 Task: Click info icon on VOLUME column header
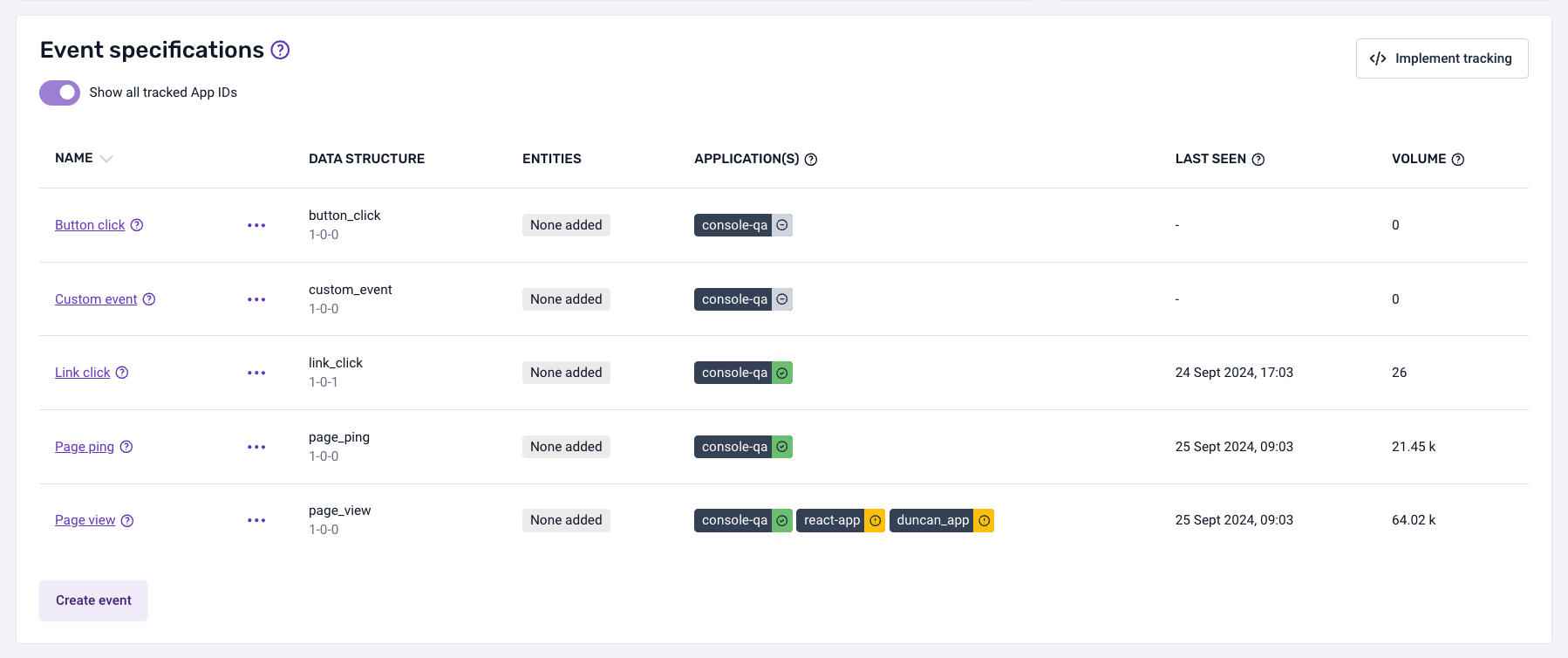1458,160
